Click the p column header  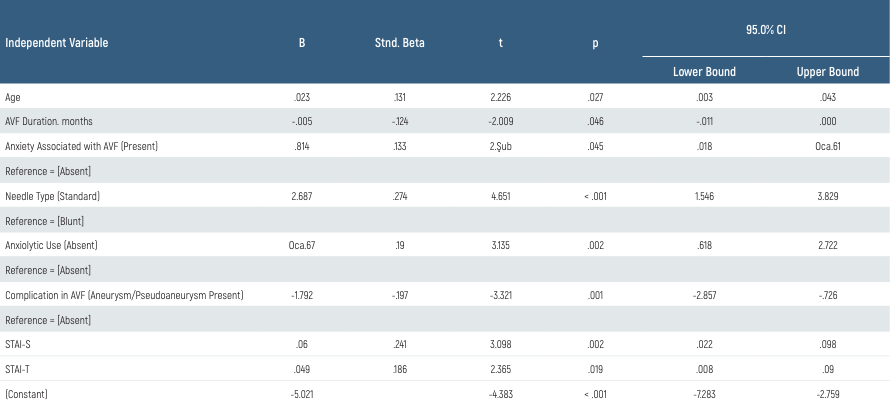[x=595, y=43]
